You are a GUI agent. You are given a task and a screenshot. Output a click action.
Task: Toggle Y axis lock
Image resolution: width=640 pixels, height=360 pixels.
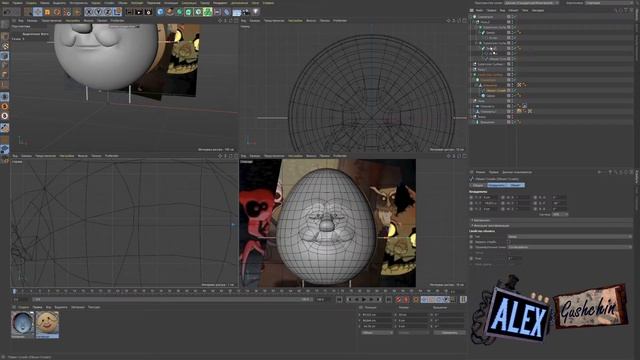[x=98, y=12]
